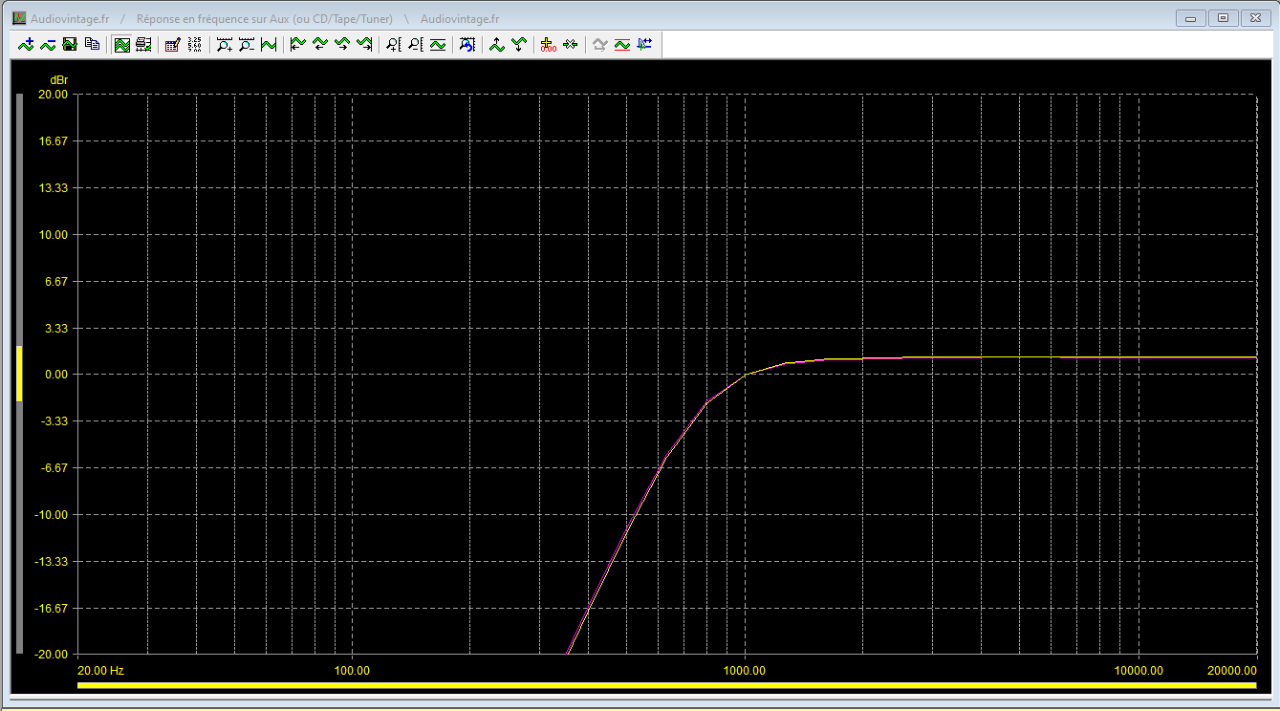Toggle graph display mode
The image size is (1280, 711).
point(121,44)
